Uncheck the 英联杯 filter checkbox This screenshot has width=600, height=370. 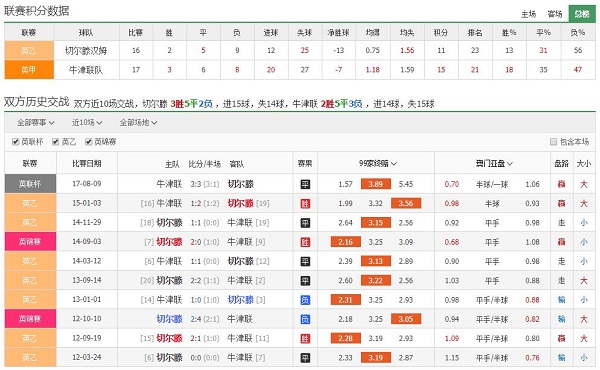[16, 142]
